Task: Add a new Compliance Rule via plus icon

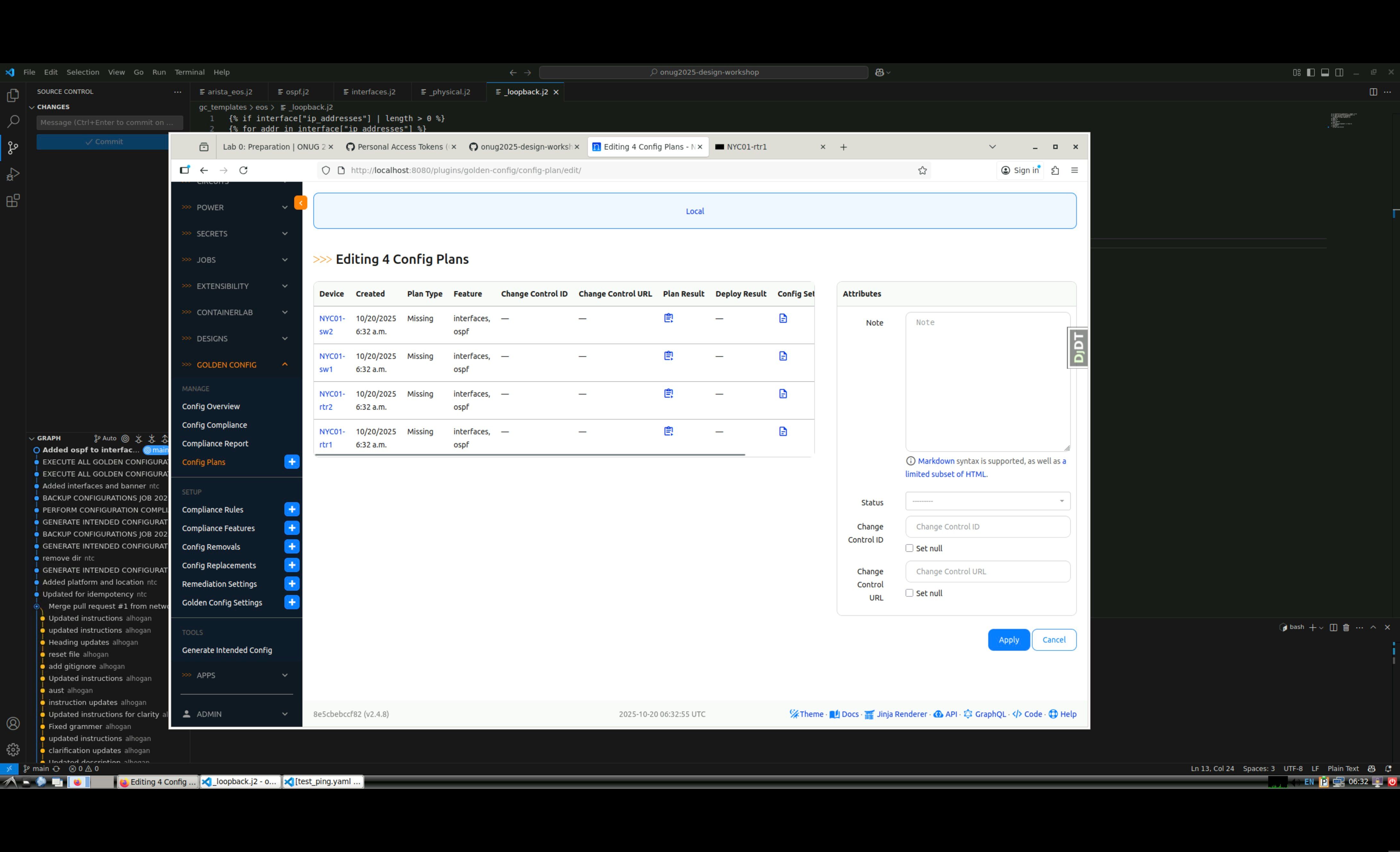Action: coord(291,509)
